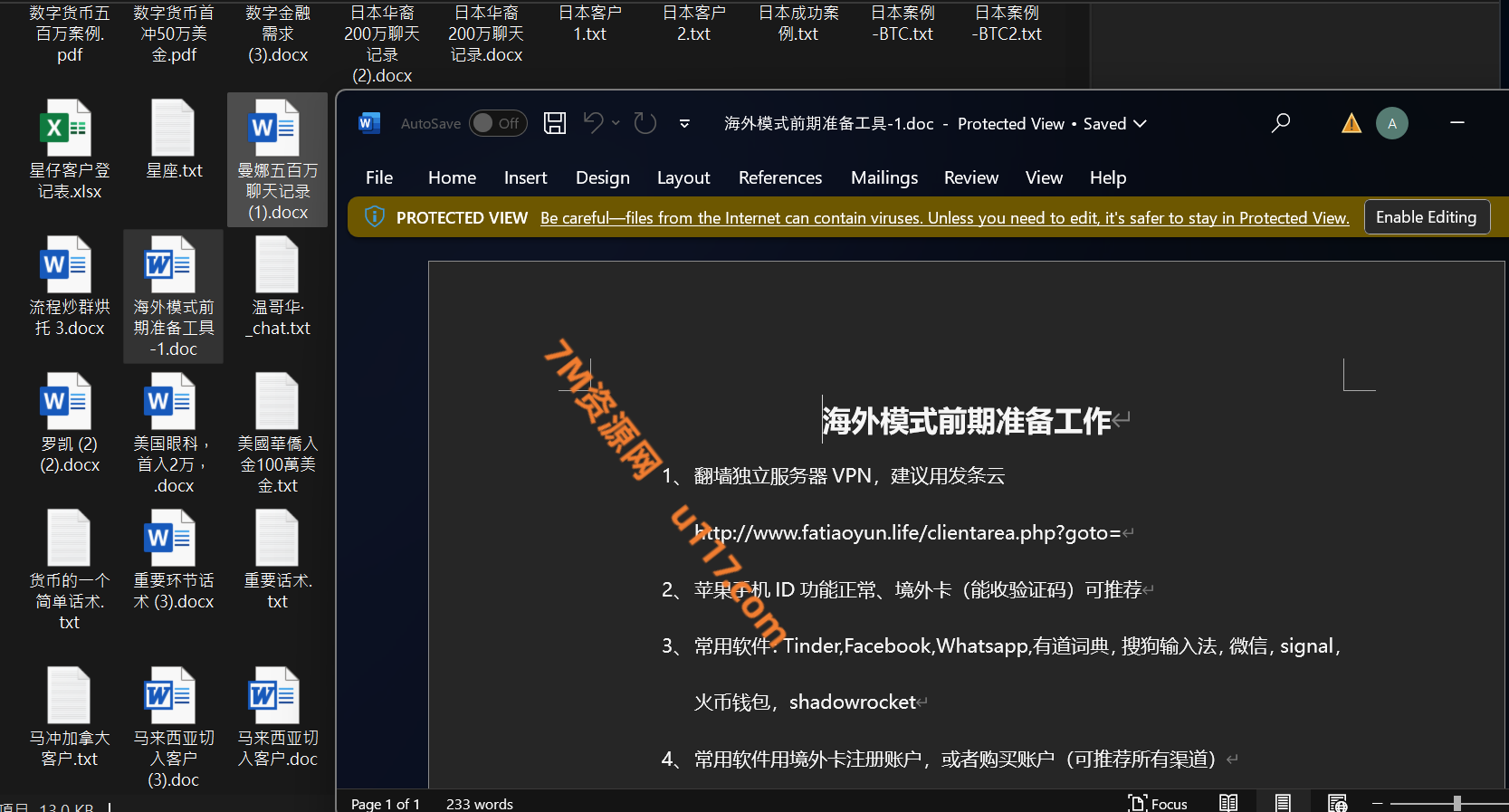This screenshot has width=1509, height=812.
Task: Open the File menu
Action: point(378,177)
